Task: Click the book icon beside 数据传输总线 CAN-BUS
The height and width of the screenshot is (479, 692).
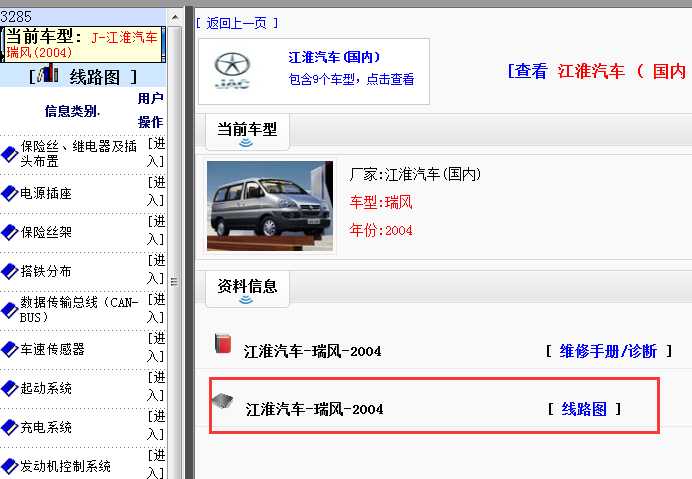Action: point(9,310)
